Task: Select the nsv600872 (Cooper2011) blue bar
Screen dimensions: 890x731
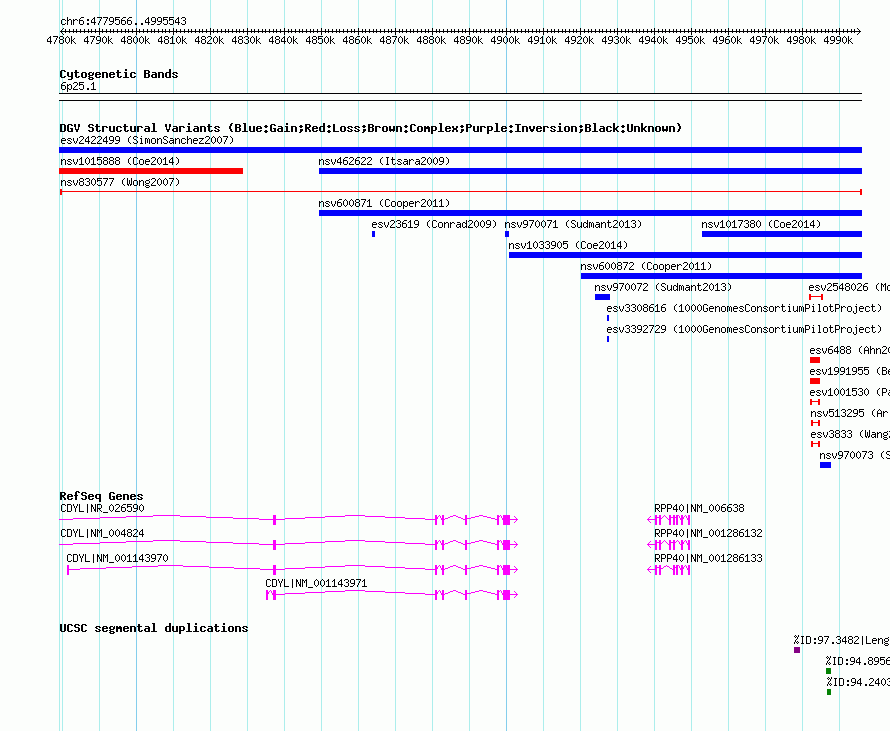Action: pyautogui.click(x=721, y=276)
